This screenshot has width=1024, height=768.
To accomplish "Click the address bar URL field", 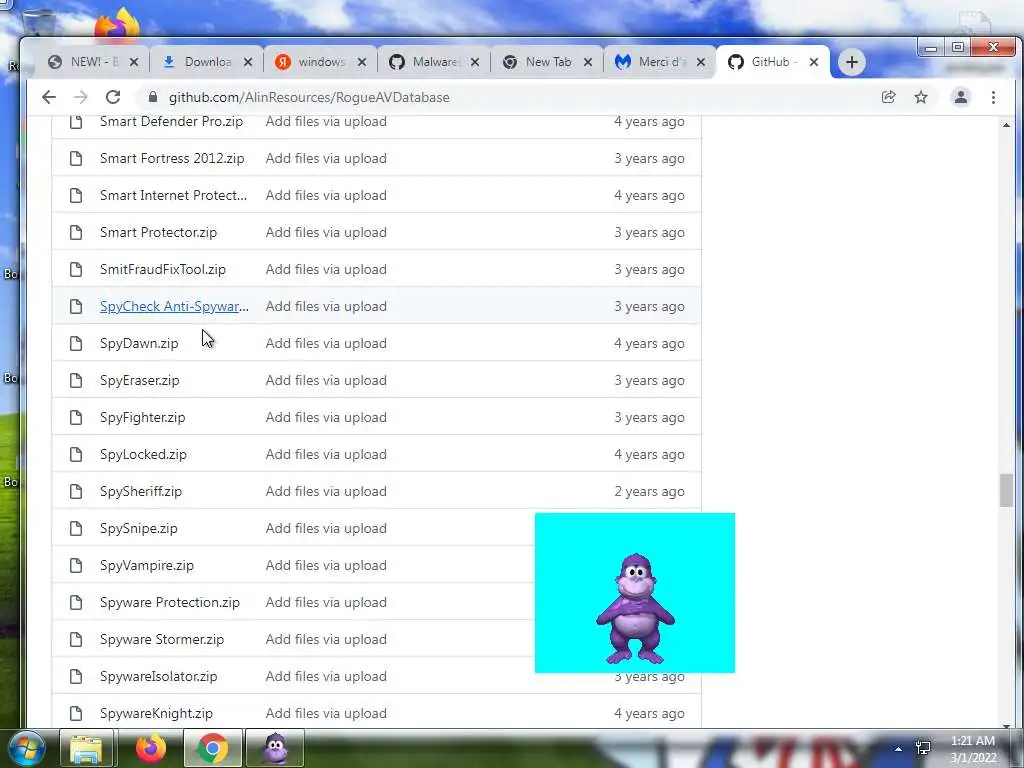I will pyautogui.click(x=509, y=97).
